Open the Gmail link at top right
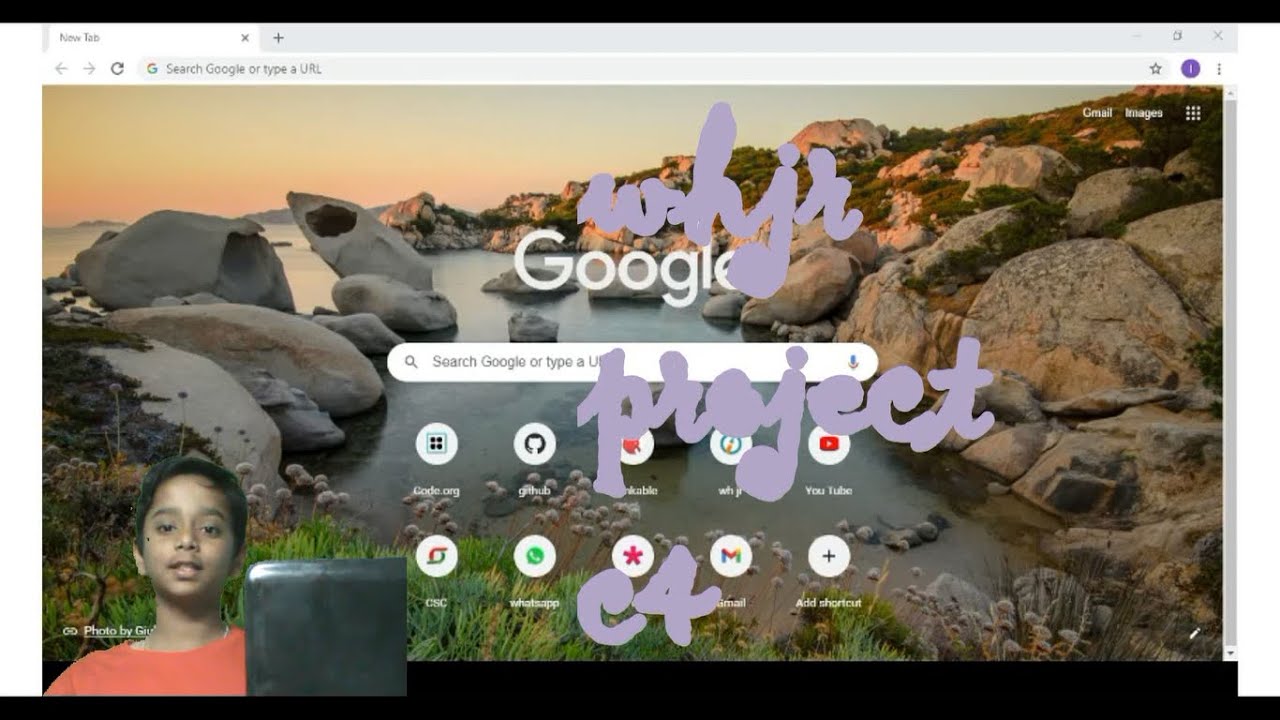This screenshot has width=1280, height=720. tap(1097, 113)
